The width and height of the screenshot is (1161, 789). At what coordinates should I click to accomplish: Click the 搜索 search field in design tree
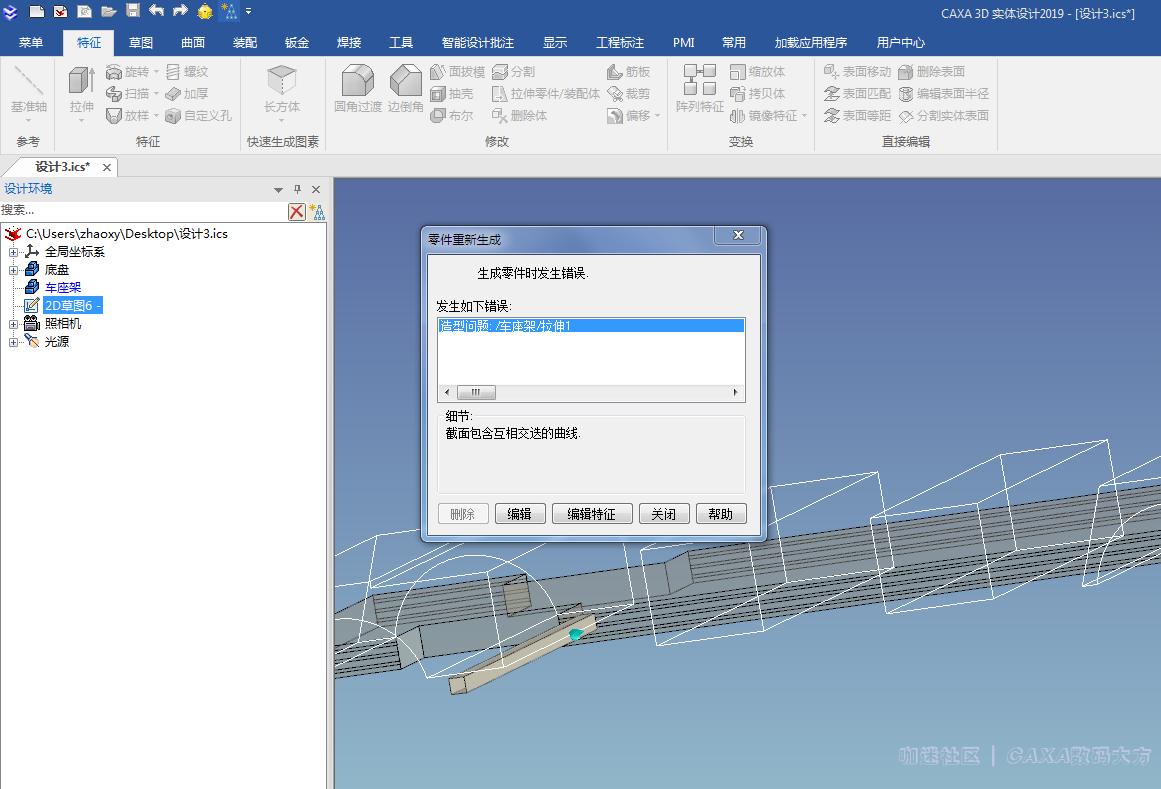(x=143, y=211)
